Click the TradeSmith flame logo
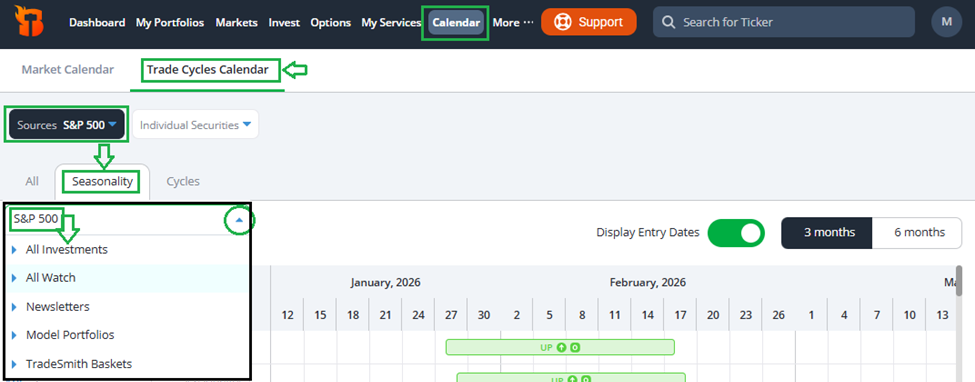975x382 pixels. [x=27, y=23]
